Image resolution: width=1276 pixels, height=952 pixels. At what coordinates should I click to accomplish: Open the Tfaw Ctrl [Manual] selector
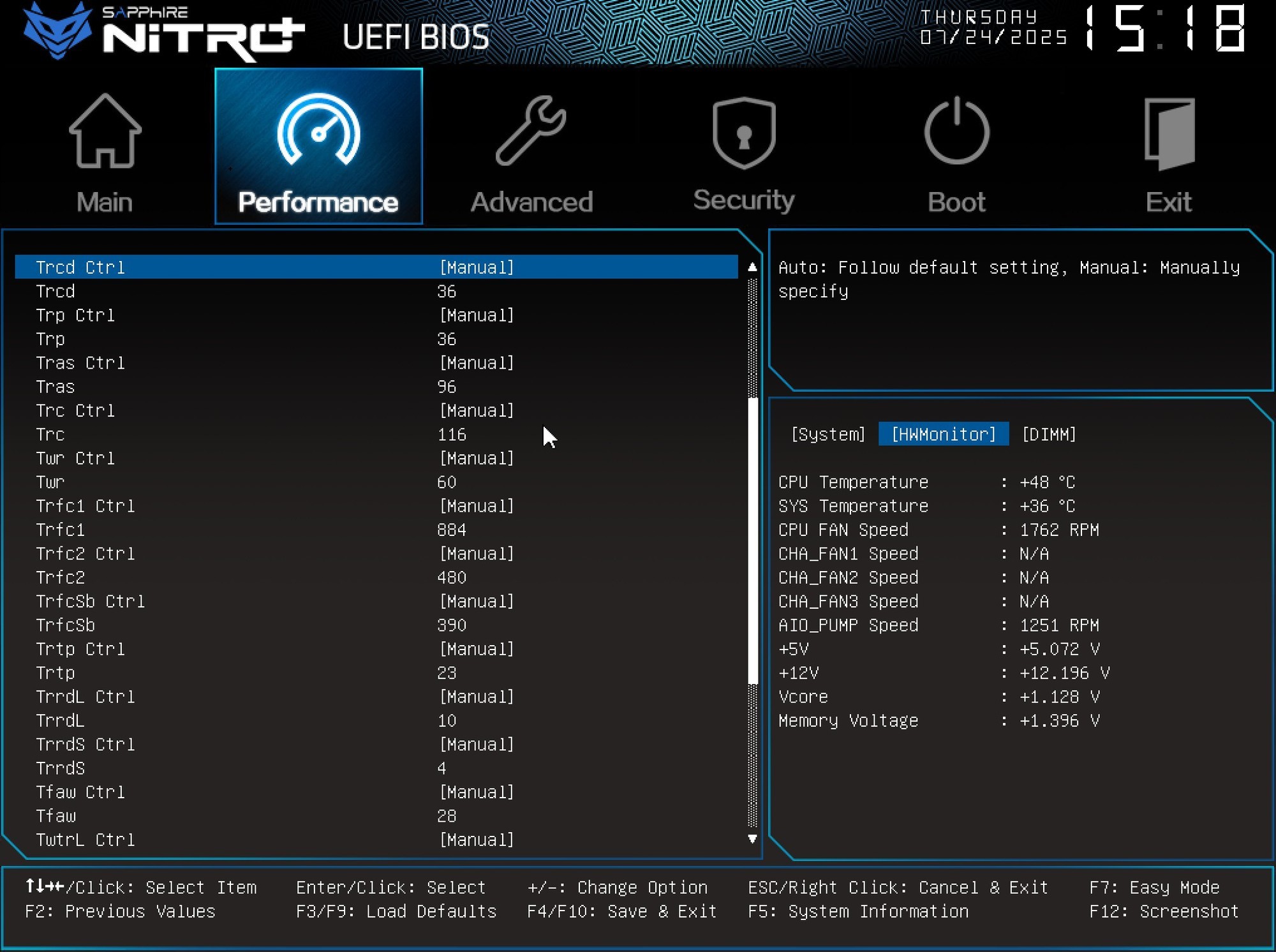[x=476, y=792]
